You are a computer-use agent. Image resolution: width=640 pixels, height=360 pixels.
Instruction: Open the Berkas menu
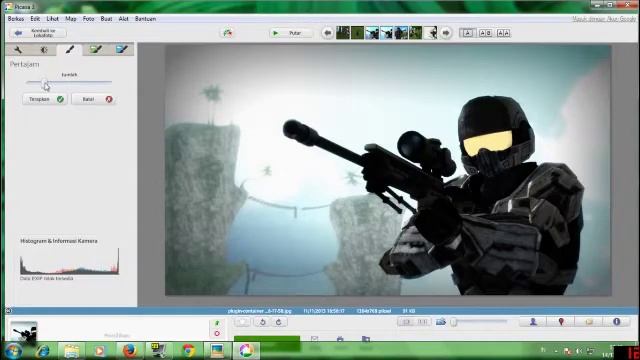[16, 19]
